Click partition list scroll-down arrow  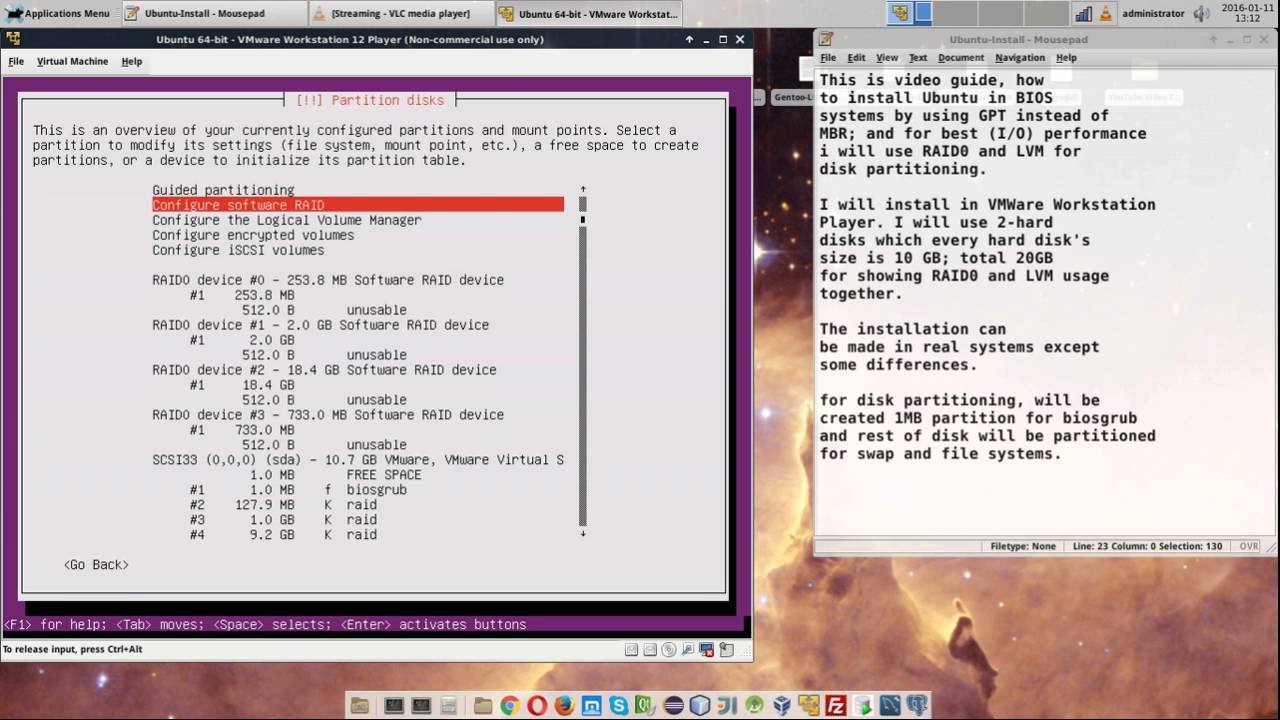(x=582, y=534)
